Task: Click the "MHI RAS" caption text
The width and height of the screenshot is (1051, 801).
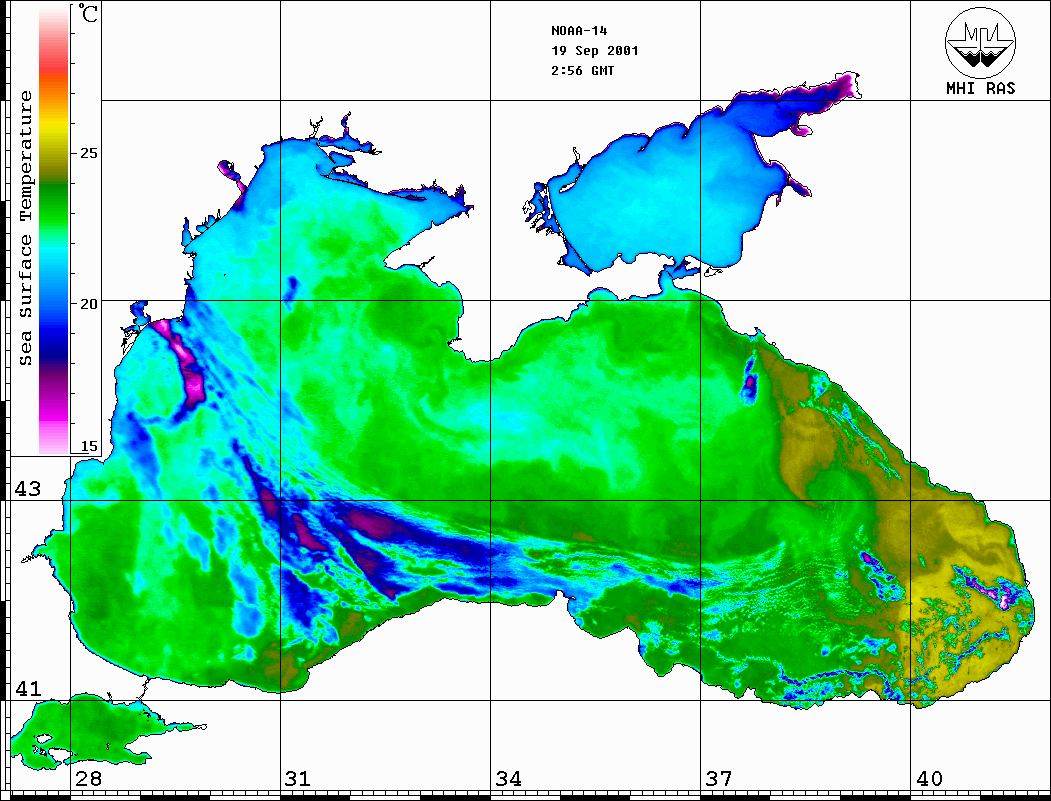Action: pyautogui.click(x=980, y=88)
